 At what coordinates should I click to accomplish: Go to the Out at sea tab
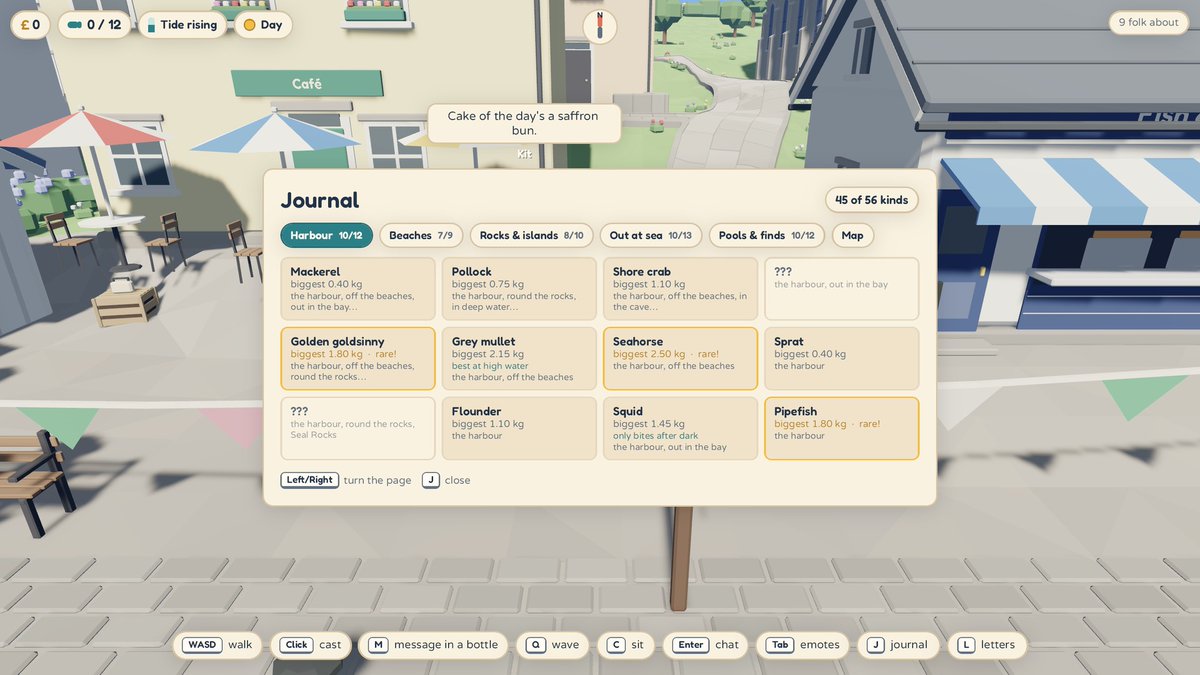point(651,236)
